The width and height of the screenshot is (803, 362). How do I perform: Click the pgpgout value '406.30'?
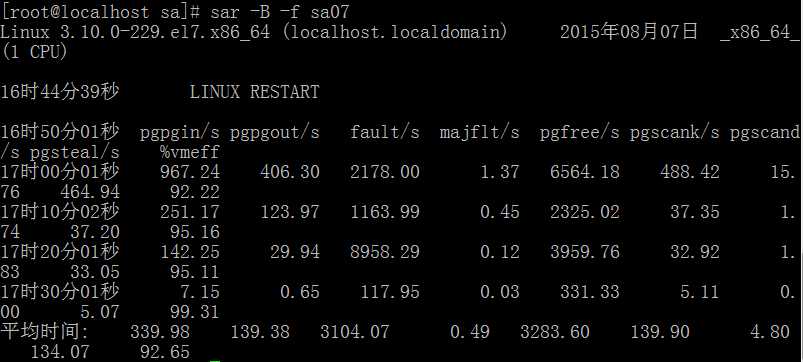click(290, 172)
